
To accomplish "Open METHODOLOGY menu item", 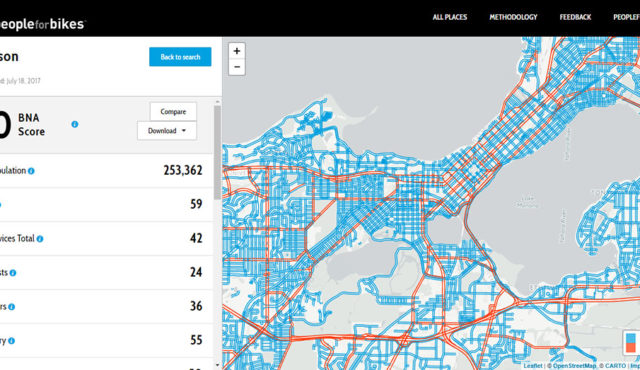I will click(x=513, y=17).
